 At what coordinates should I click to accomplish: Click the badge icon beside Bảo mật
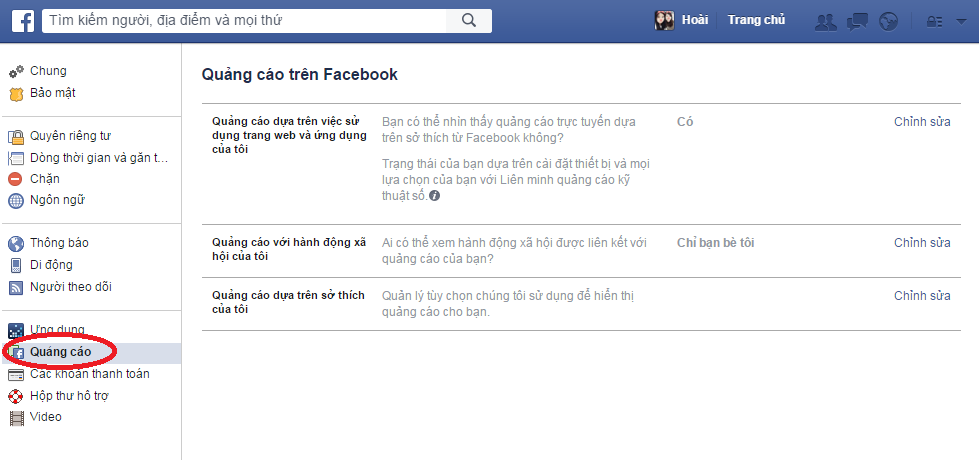[x=16, y=94]
